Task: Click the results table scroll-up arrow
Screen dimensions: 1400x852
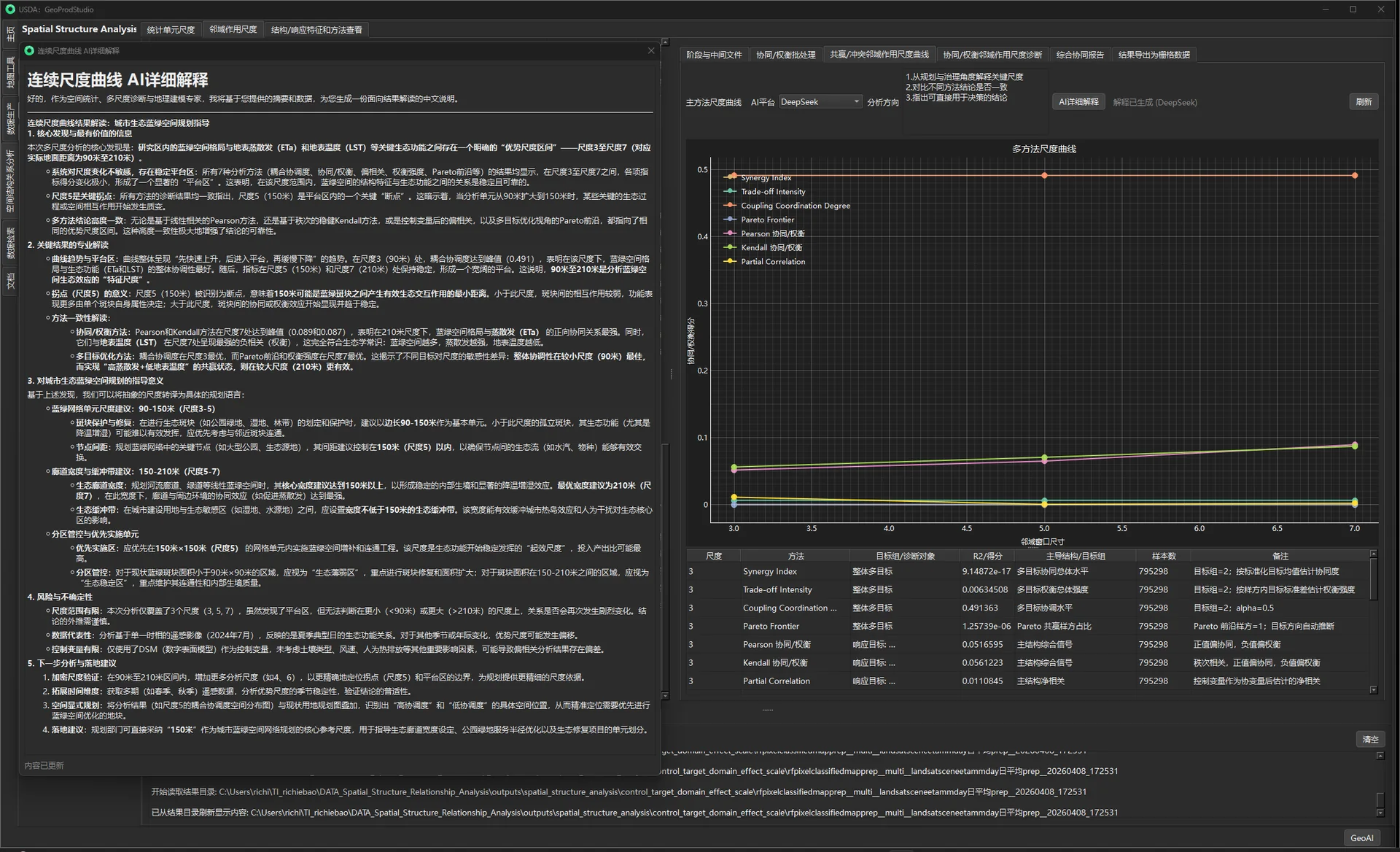Action: [x=1373, y=554]
